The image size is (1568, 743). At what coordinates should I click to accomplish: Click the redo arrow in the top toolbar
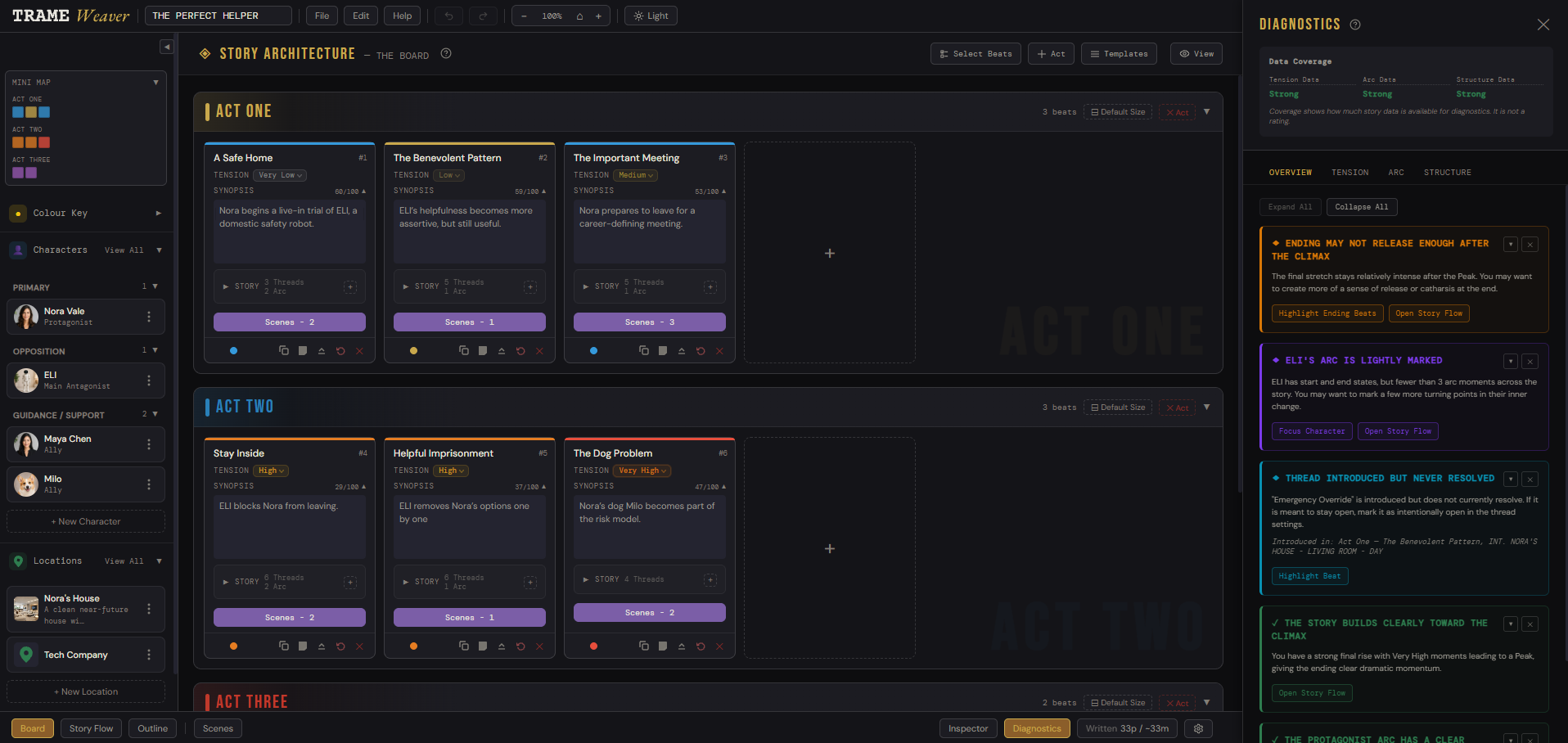[483, 16]
